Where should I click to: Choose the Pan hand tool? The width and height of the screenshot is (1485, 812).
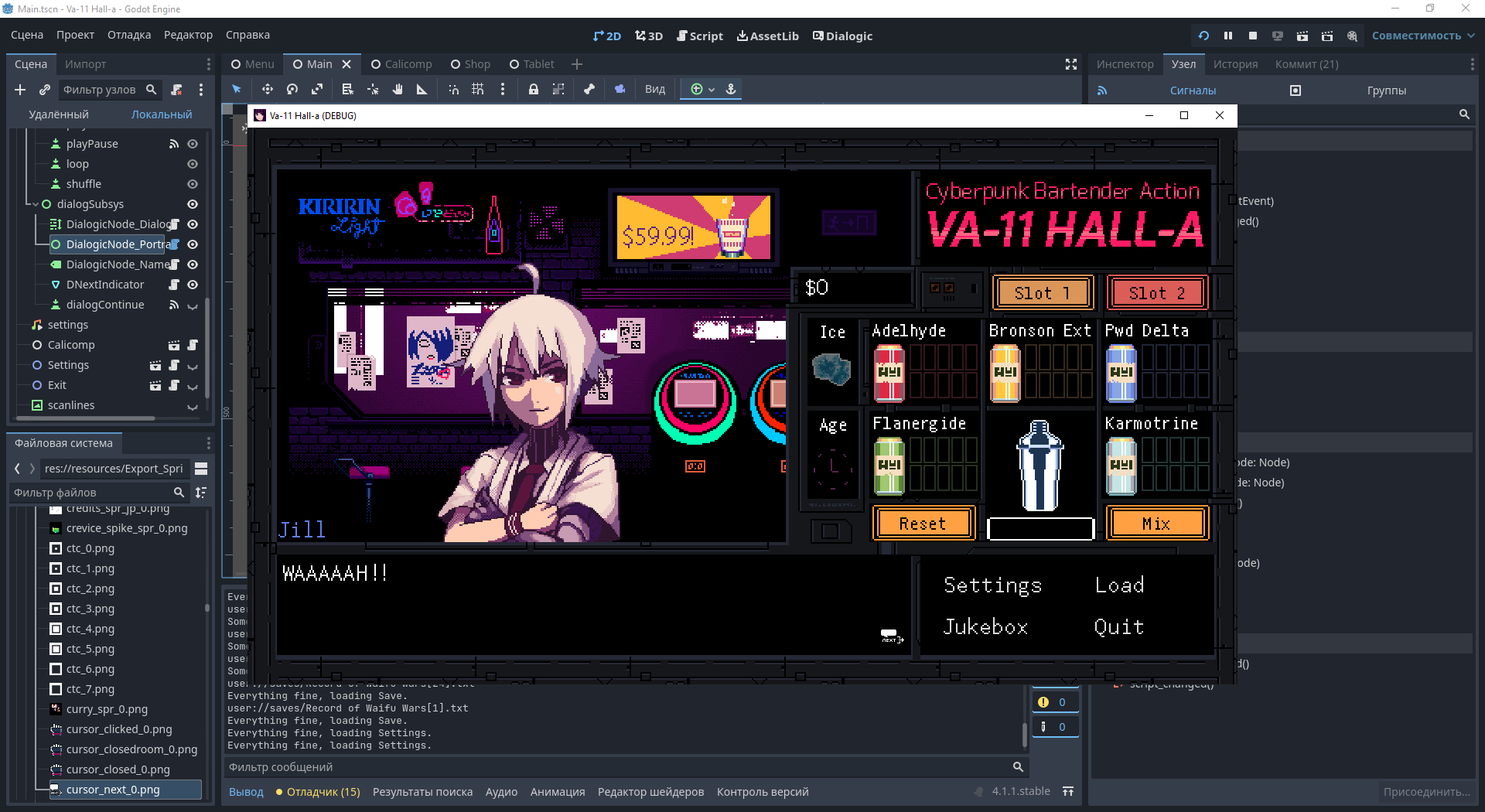(x=398, y=90)
